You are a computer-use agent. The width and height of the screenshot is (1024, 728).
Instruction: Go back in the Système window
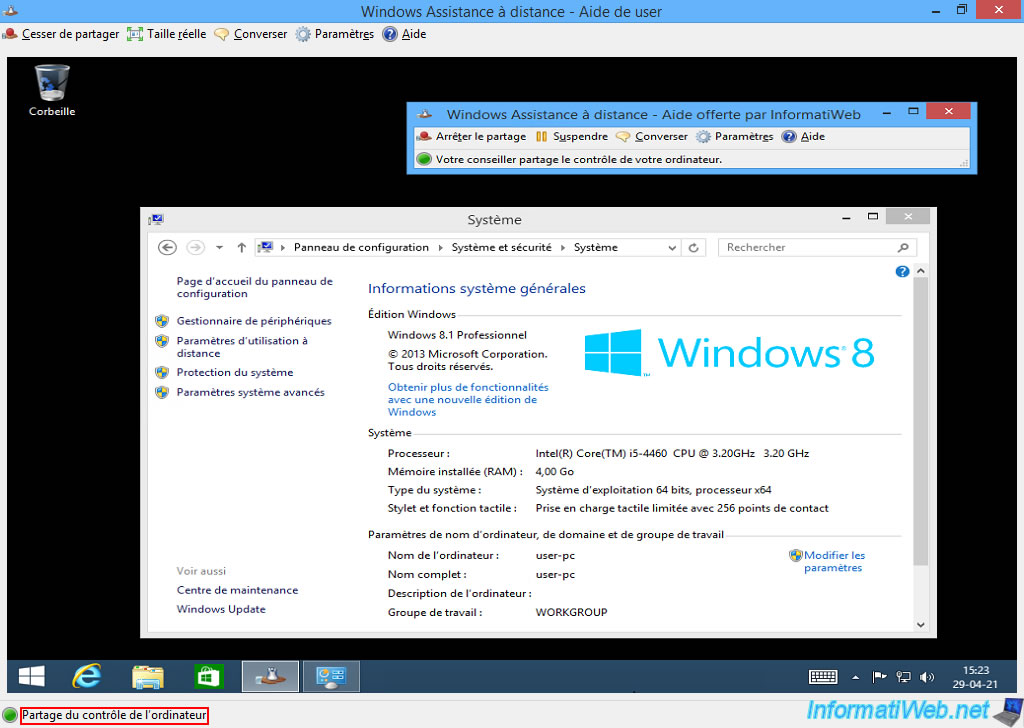point(167,247)
